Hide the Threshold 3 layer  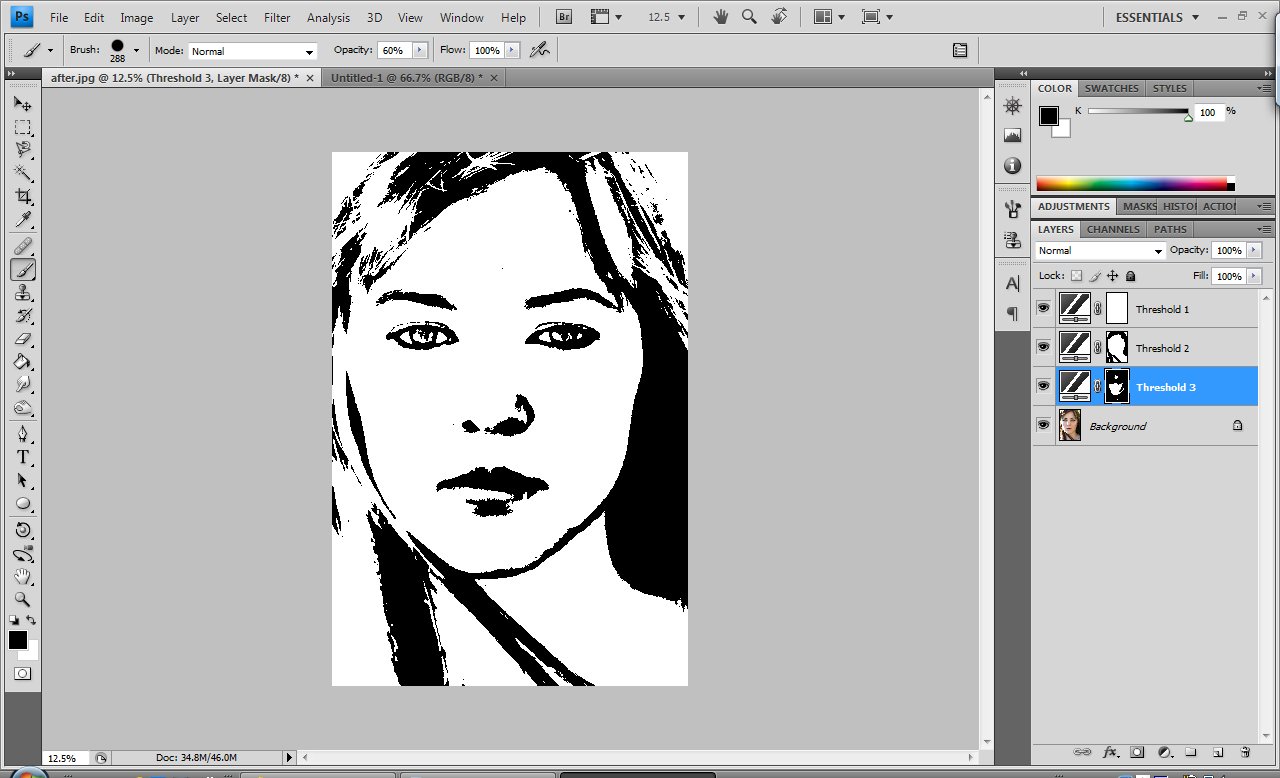(1043, 386)
